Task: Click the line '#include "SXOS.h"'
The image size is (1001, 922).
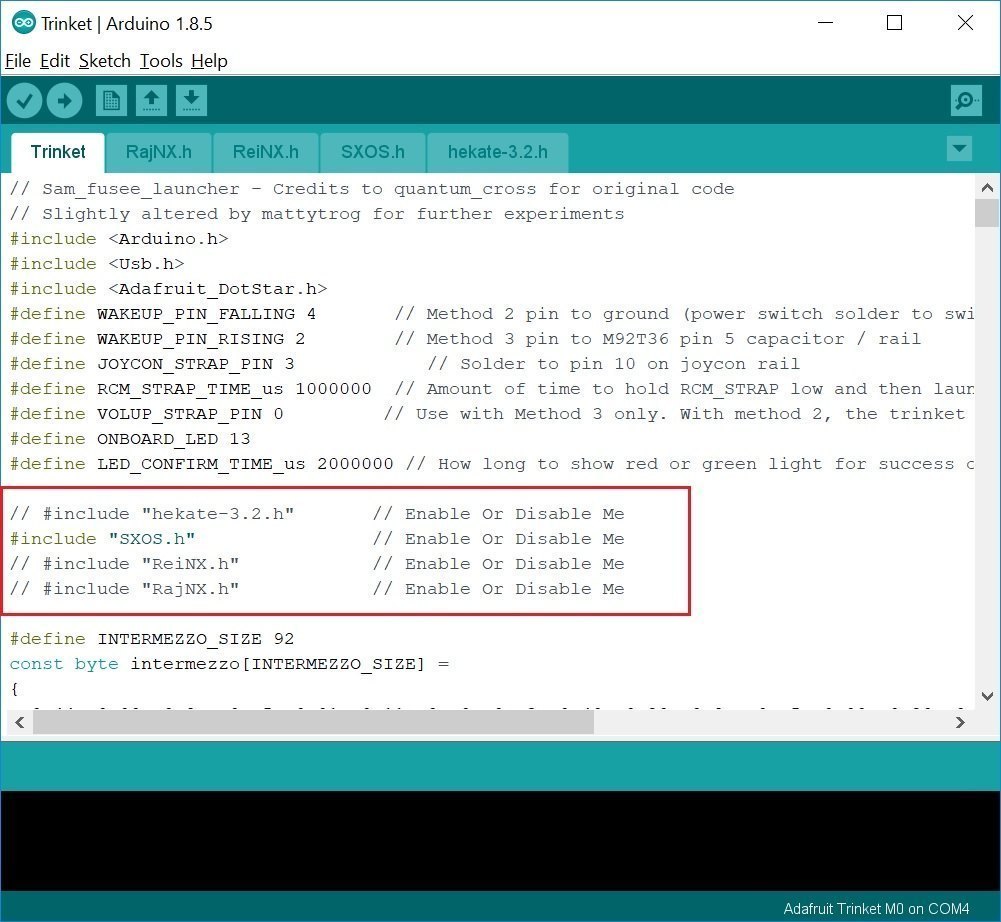Action: 102,539
